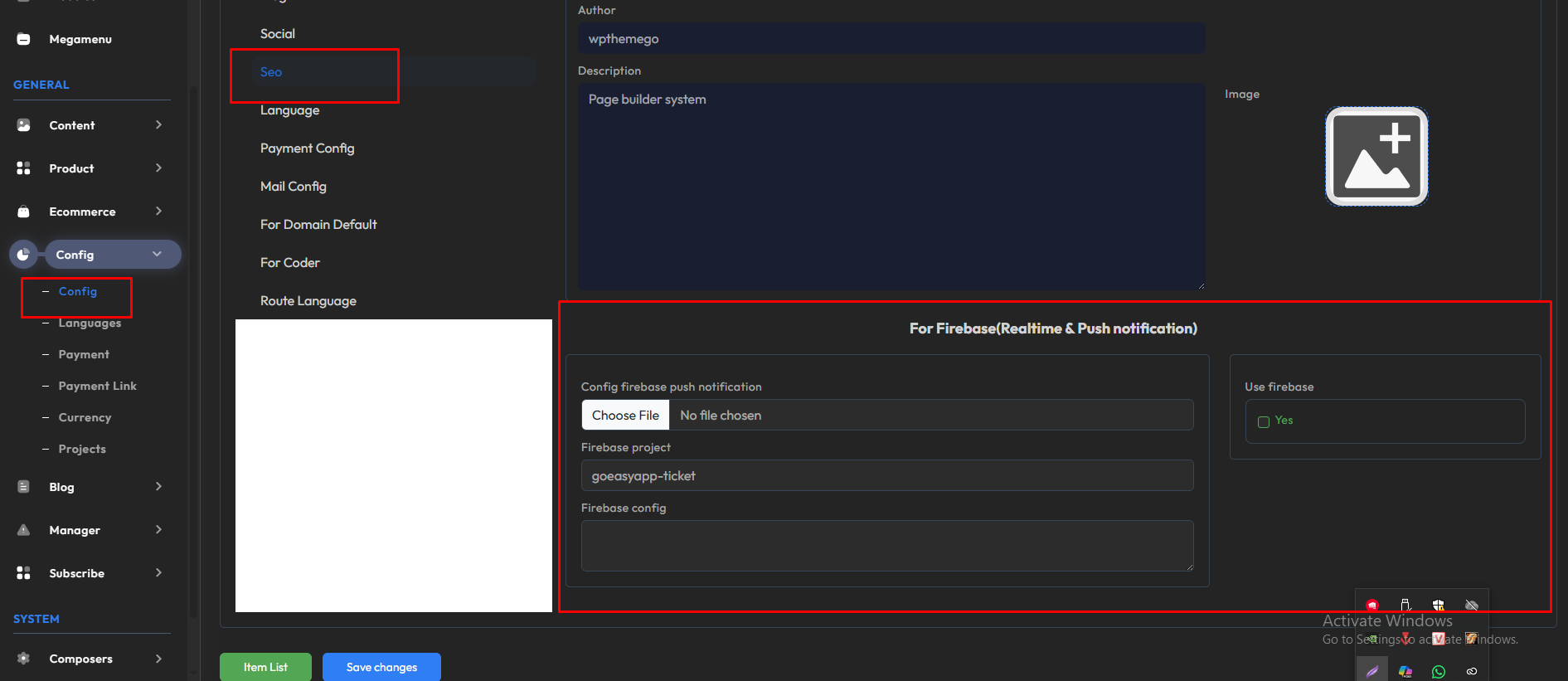Click the Composers gear icon

[23, 659]
